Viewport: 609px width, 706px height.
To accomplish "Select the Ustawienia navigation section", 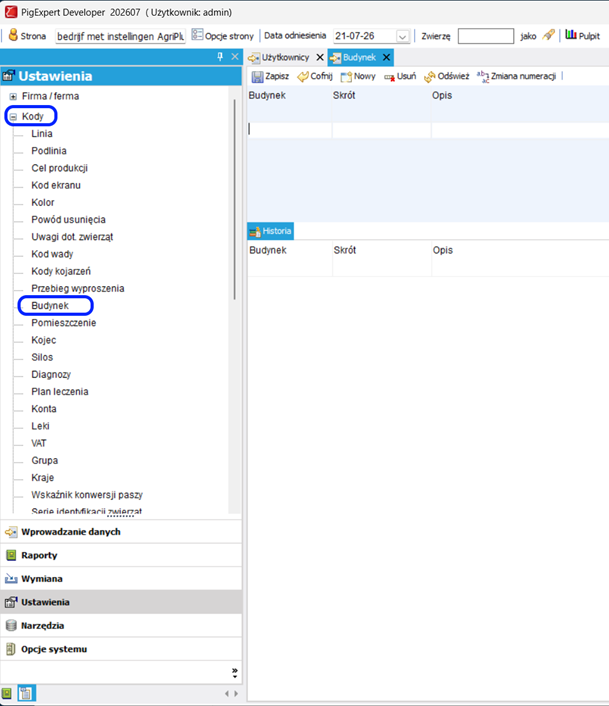I will pos(121,602).
